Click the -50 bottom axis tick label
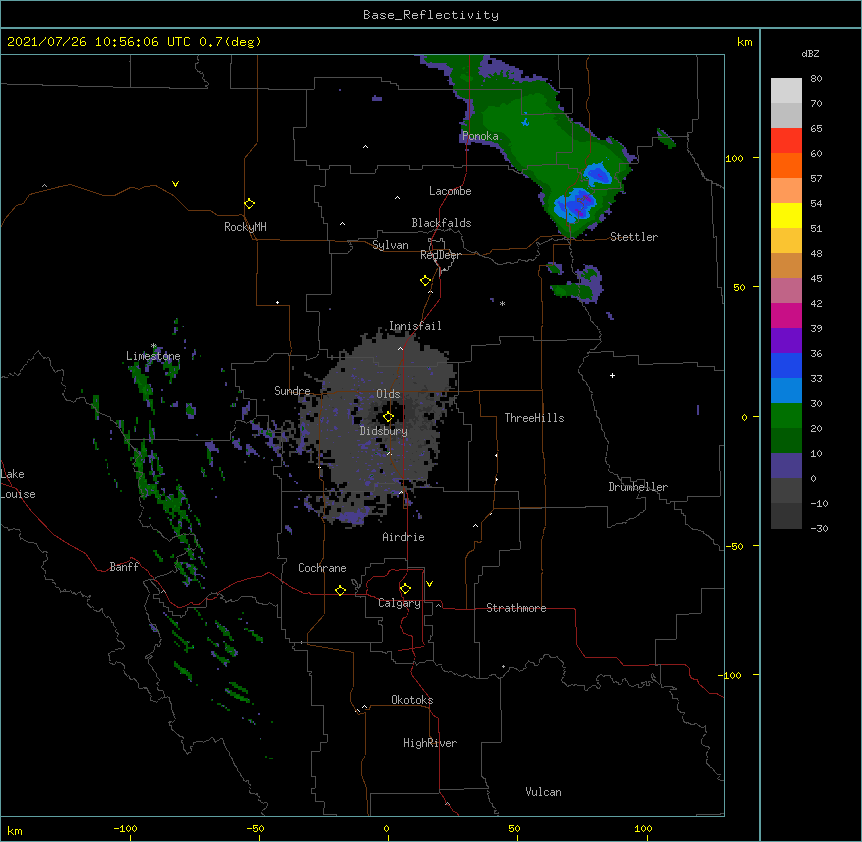Image resolution: width=862 pixels, height=842 pixels. click(255, 828)
